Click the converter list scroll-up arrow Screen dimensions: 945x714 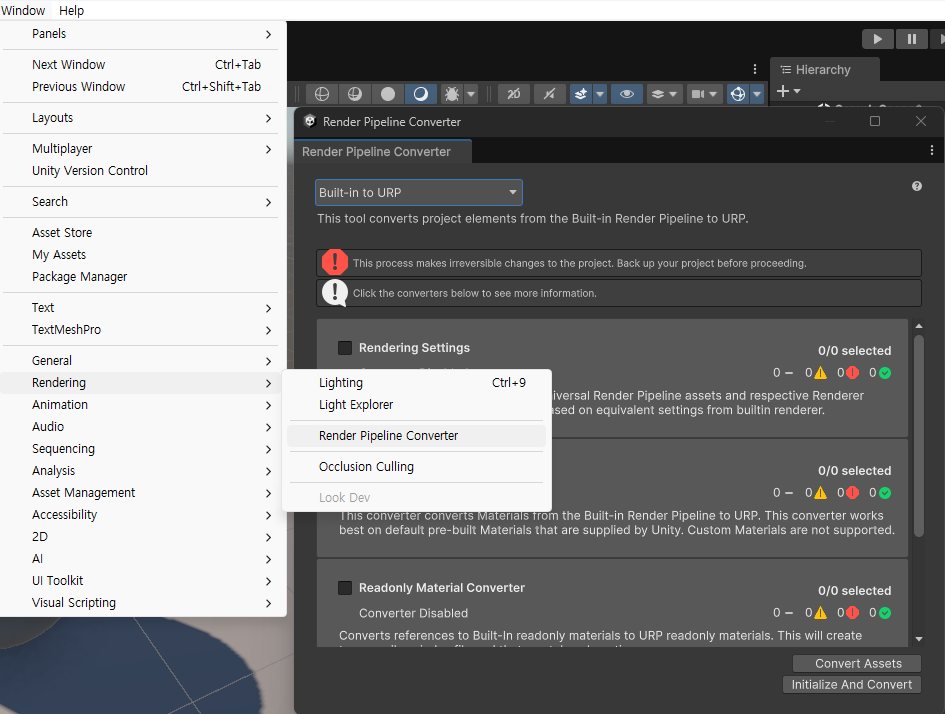pyautogui.click(x=919, y=326)
